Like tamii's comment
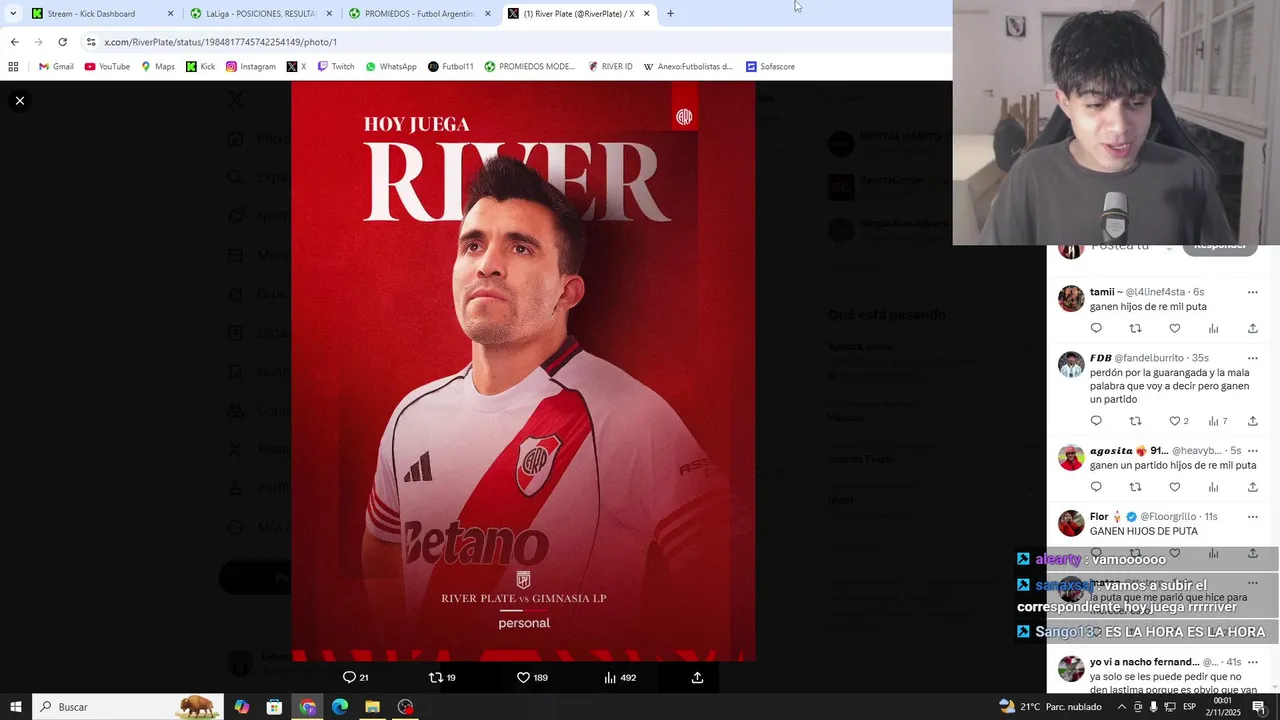The width and height of the screenshot is (1280, 720). point(1175,328)
